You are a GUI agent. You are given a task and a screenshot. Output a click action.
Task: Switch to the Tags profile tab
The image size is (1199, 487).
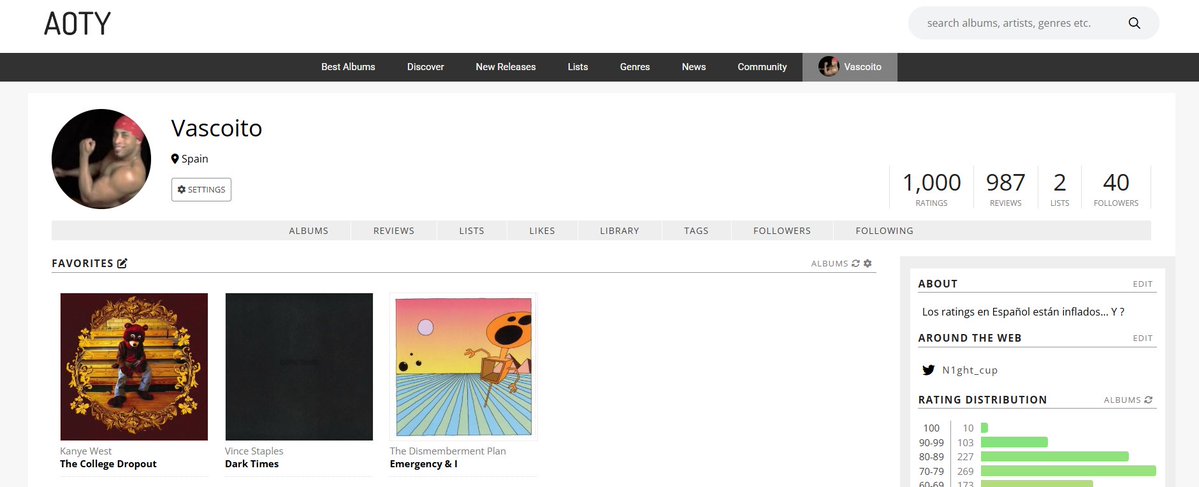pyautogui.click(x=697, y=231)
